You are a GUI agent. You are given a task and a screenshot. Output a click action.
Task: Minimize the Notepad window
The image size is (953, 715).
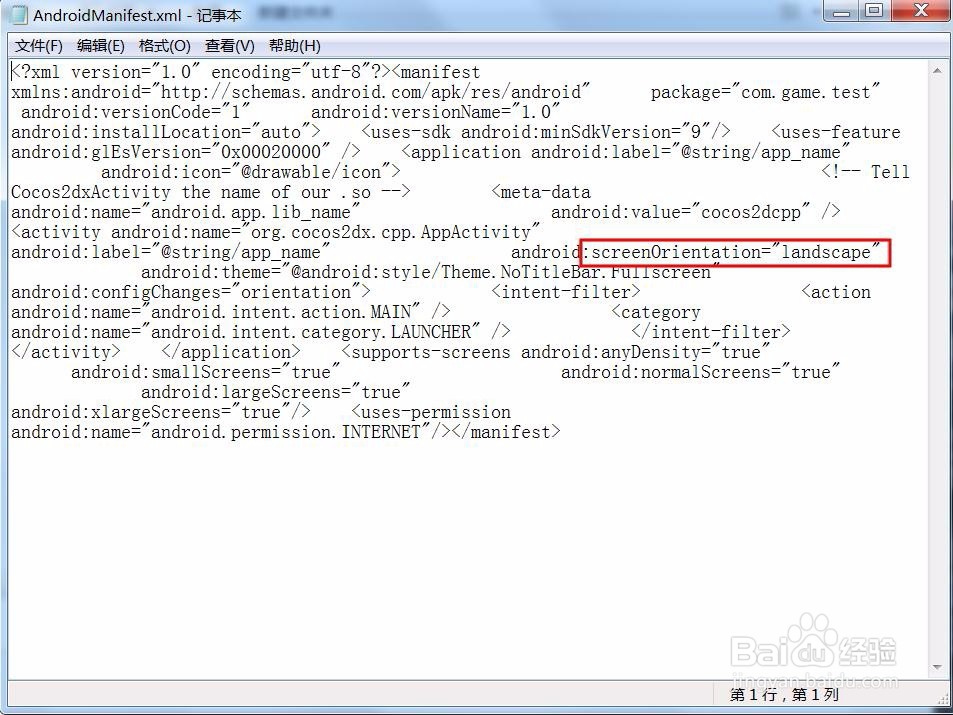[x=842, y=12]
